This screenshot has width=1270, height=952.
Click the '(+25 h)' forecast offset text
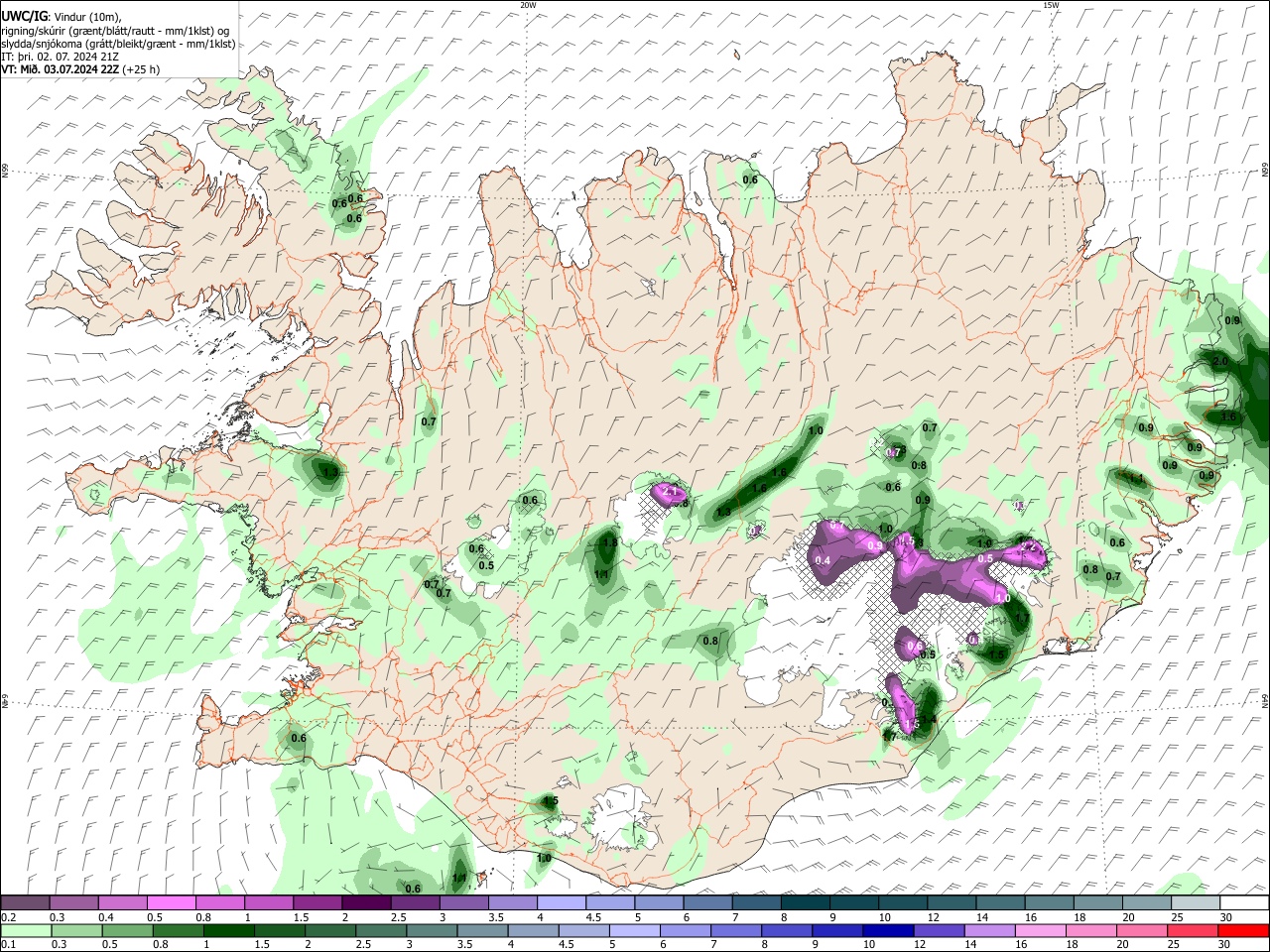point(141,69)
